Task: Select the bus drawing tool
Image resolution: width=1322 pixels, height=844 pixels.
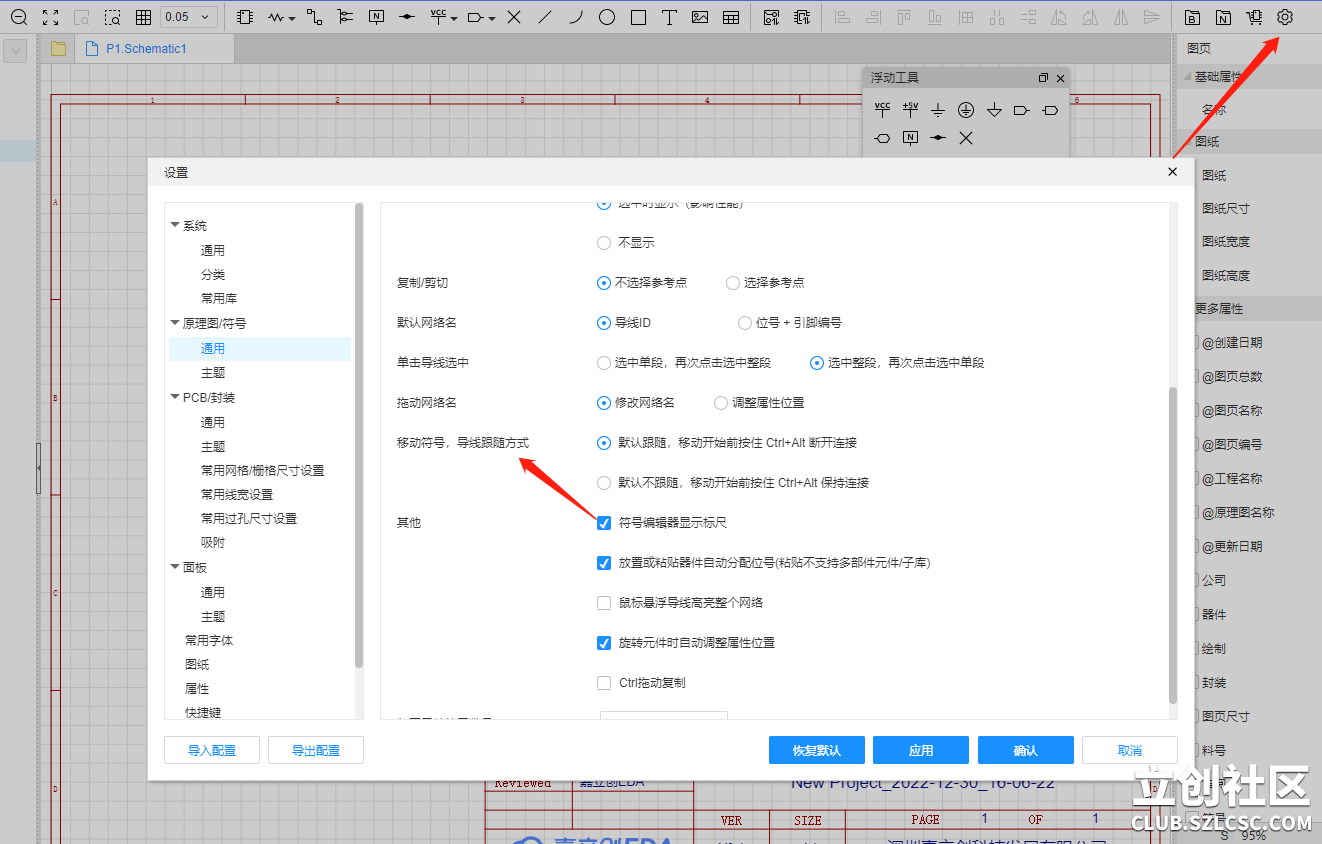Action: coord(345,17)
